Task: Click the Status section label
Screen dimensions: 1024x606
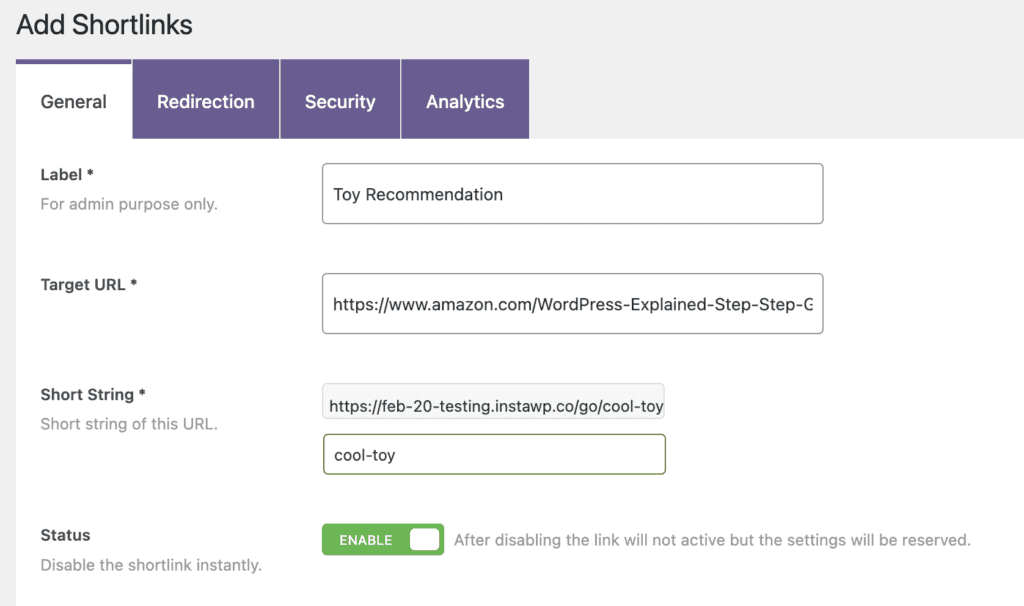Action: point(62,535)
